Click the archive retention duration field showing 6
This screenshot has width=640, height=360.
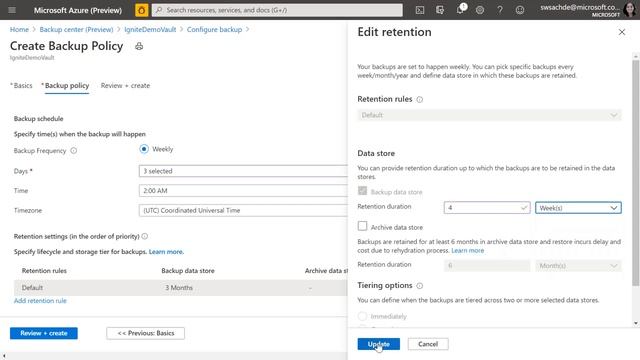[x=487, y=266]
